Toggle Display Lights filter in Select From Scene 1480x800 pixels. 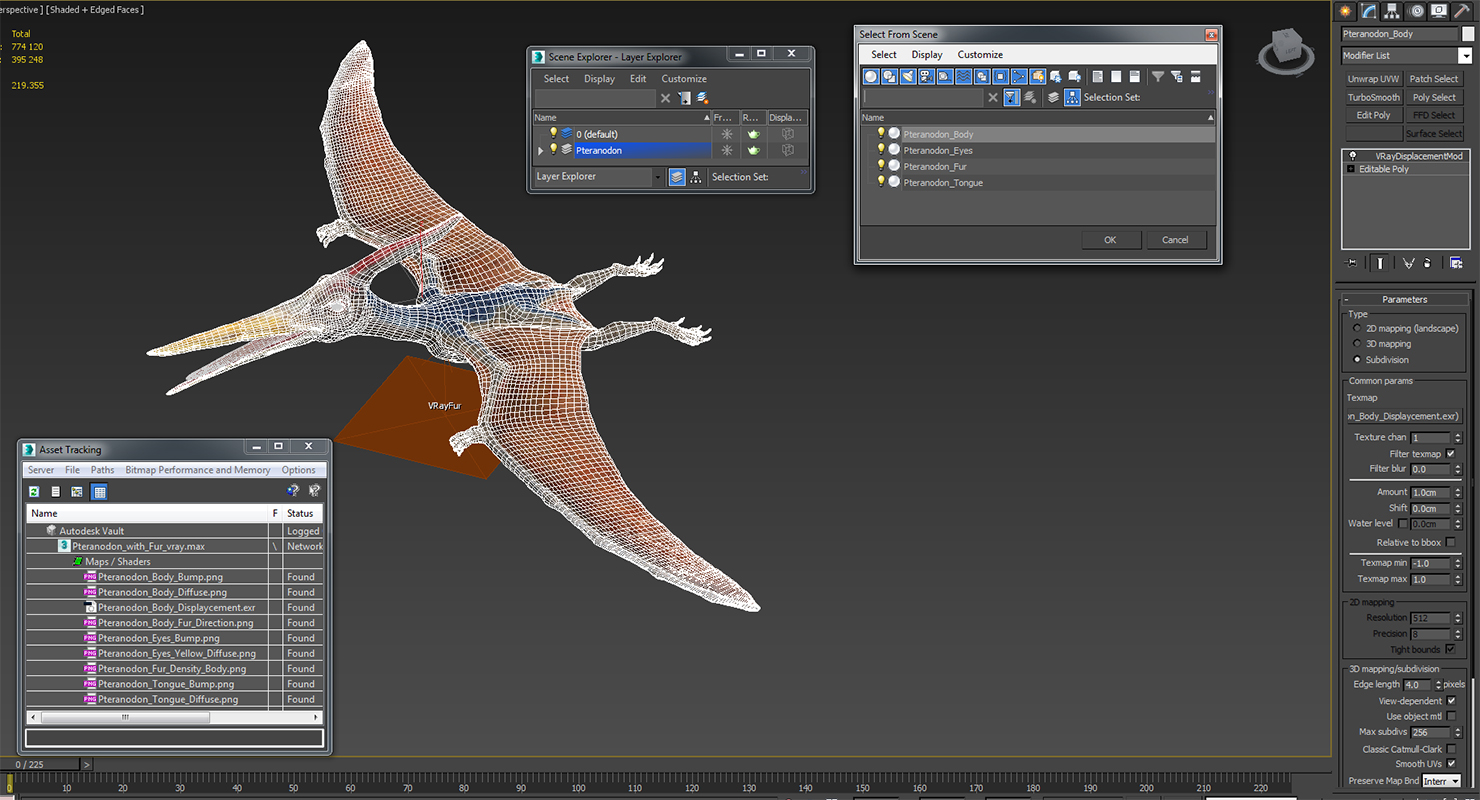click(908, 76)
